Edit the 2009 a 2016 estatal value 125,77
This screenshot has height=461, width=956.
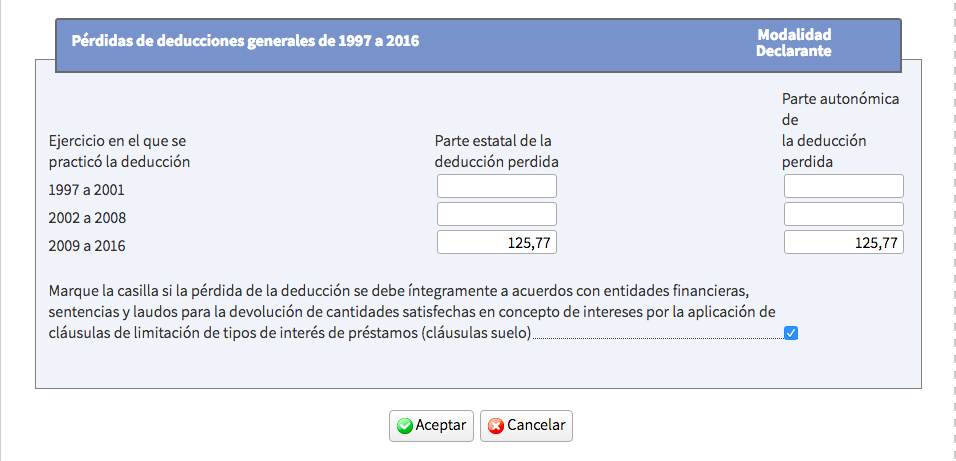point(496,242)
